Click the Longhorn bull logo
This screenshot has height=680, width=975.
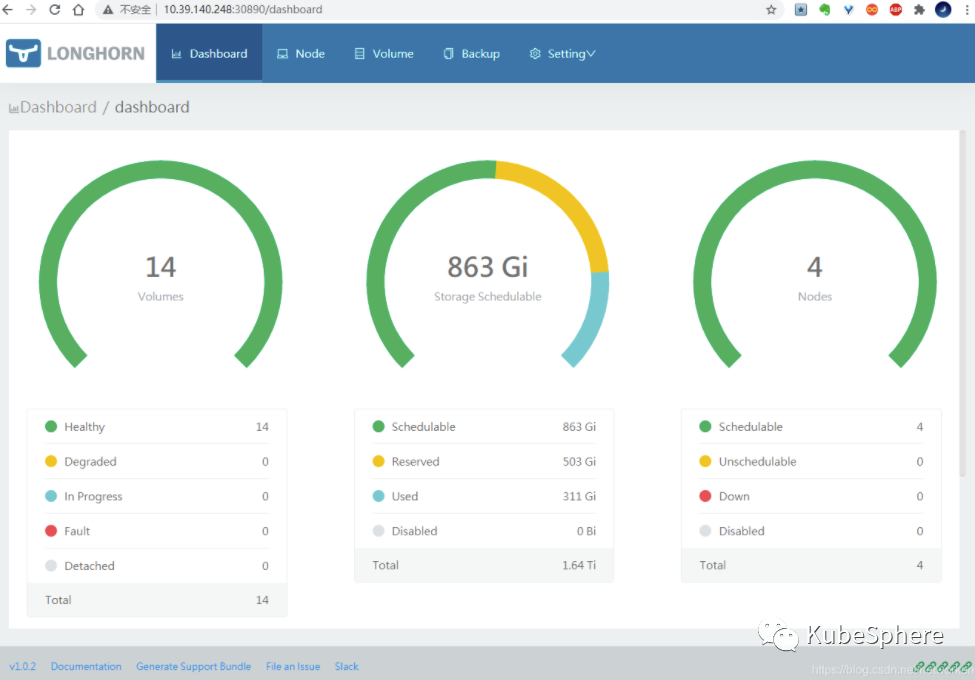[x=22, y=53]
